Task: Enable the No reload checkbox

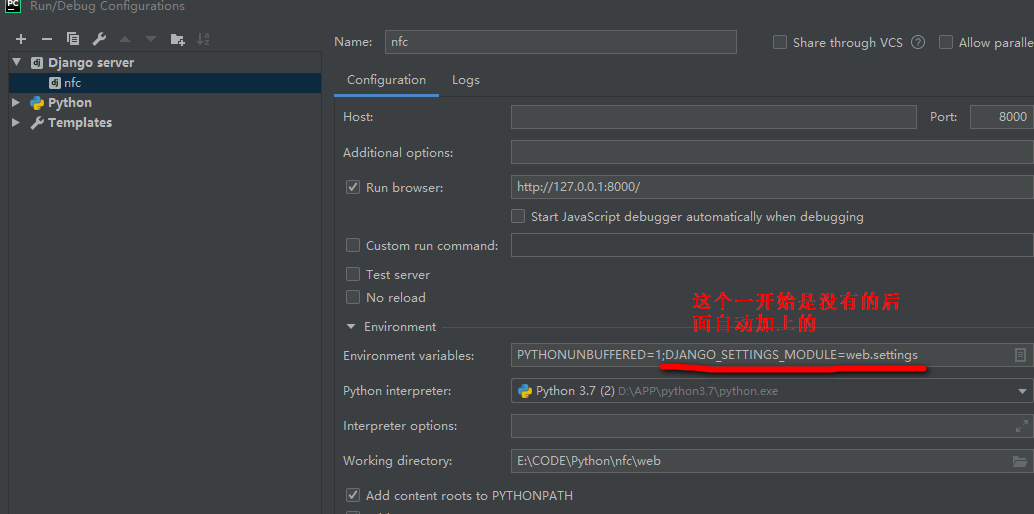Action: (x=353, y=298)
